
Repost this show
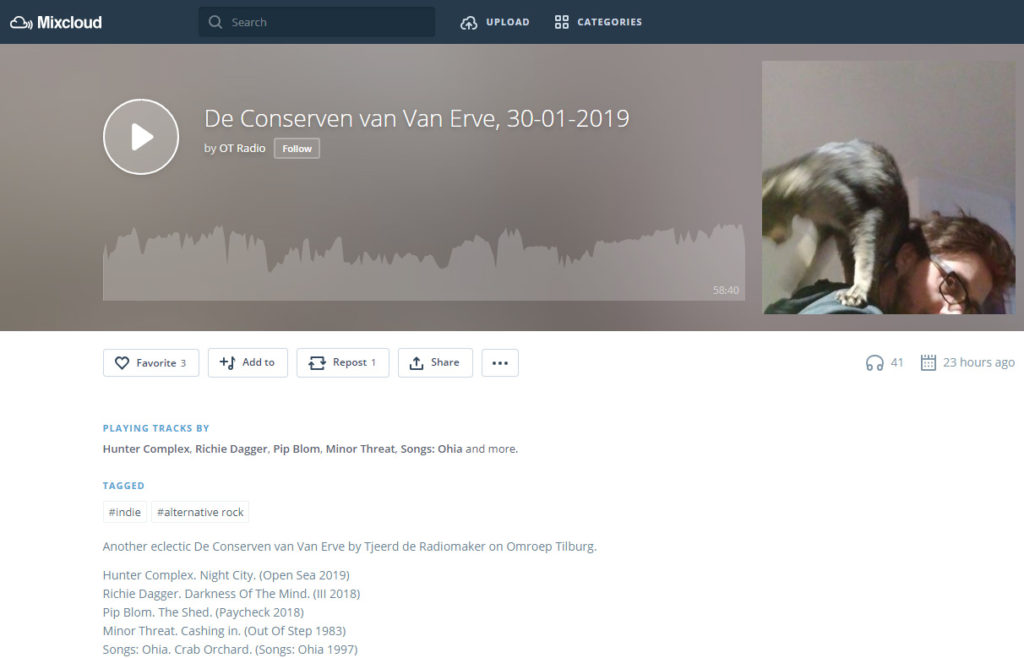click(343, 363)
